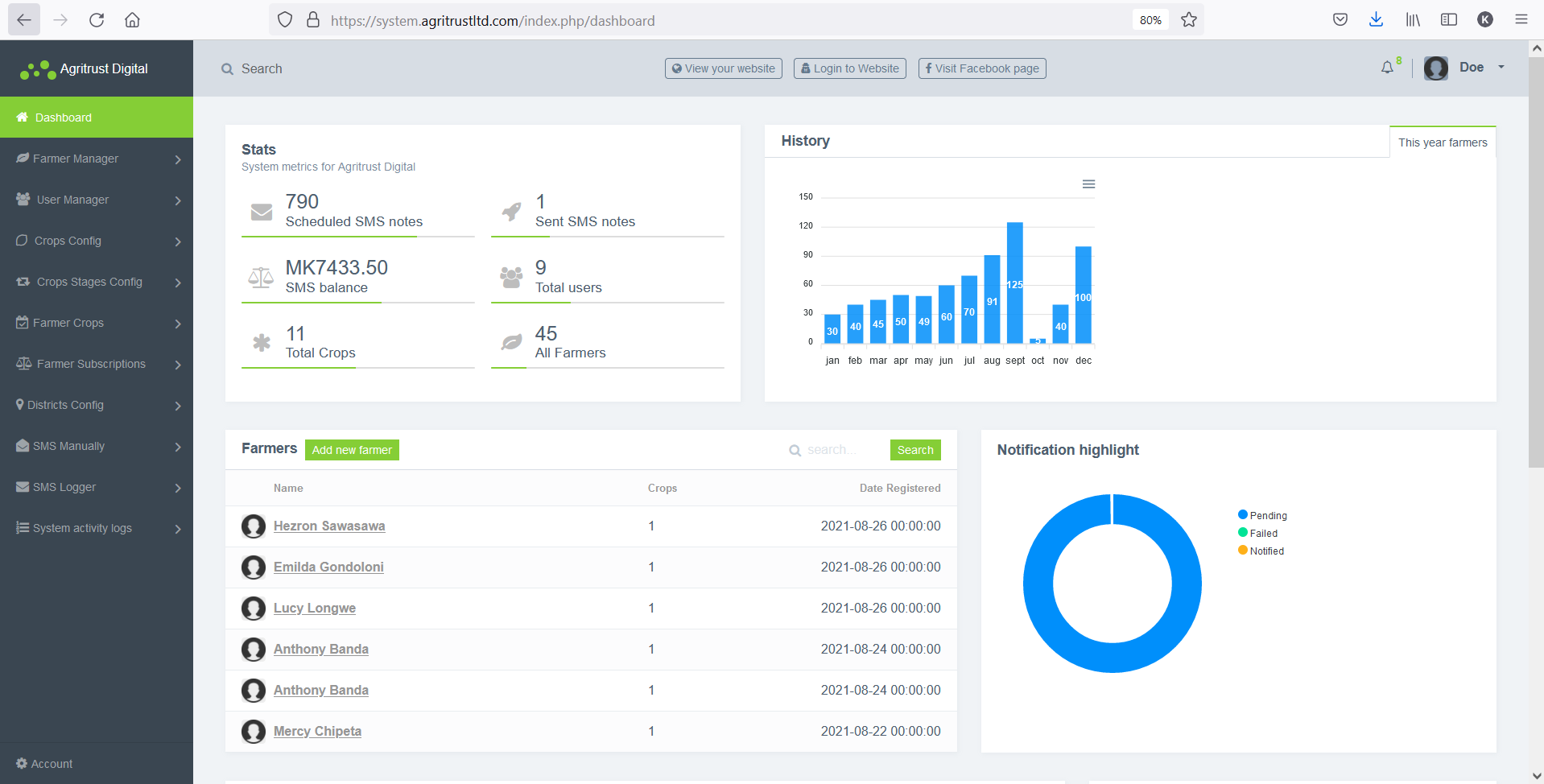Click the Total Crops asterisk icon
The width and height of the screenshot is (1544, 784).
[262, 343]
